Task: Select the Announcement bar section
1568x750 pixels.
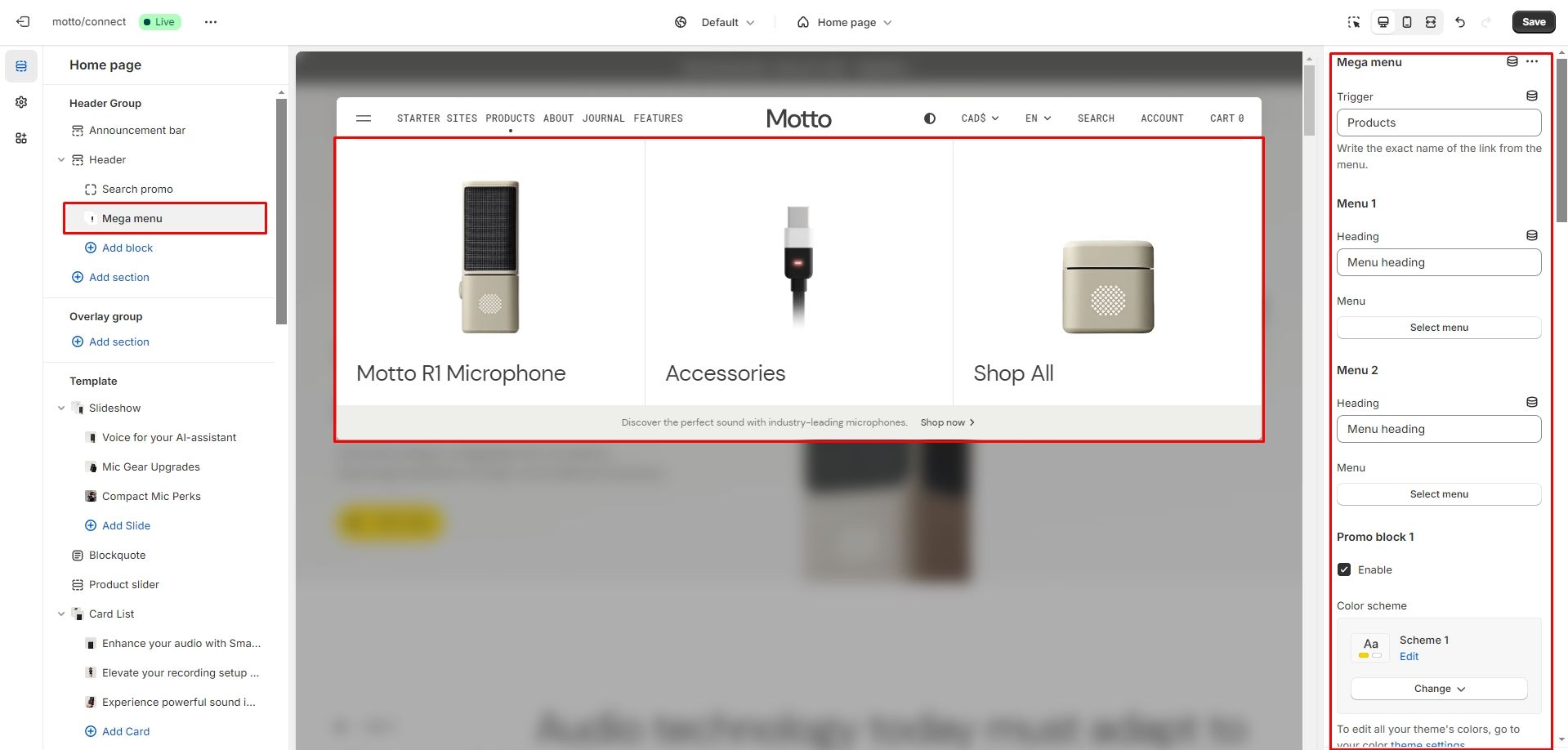Action: coord(137,130)
